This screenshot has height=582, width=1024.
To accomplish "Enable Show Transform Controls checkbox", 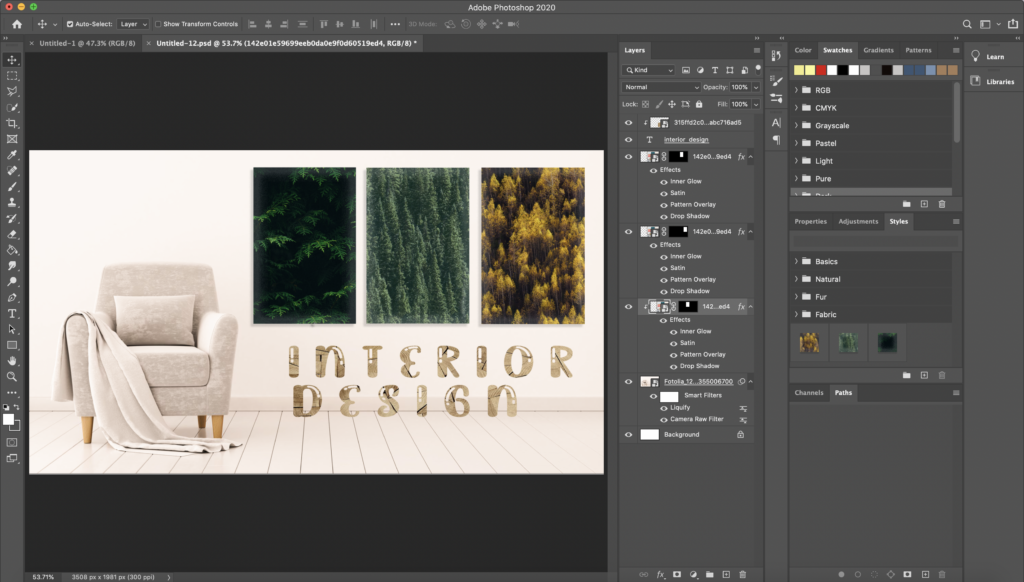I will pos(158,24).
